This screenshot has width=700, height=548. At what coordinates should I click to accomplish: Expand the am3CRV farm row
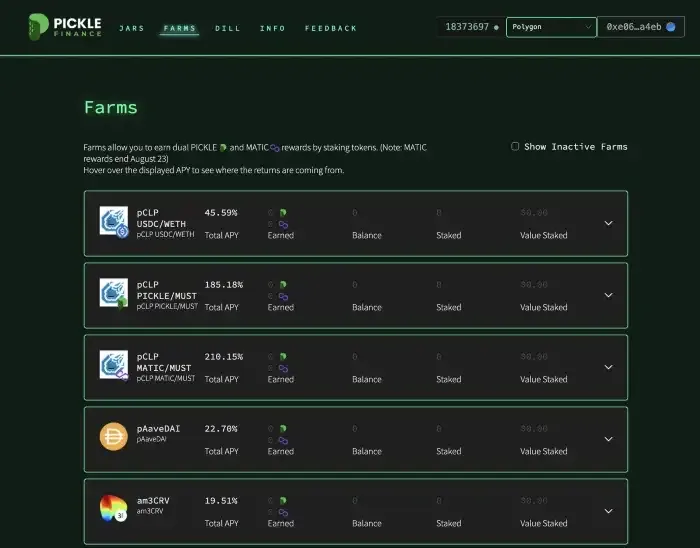[608, 511]
